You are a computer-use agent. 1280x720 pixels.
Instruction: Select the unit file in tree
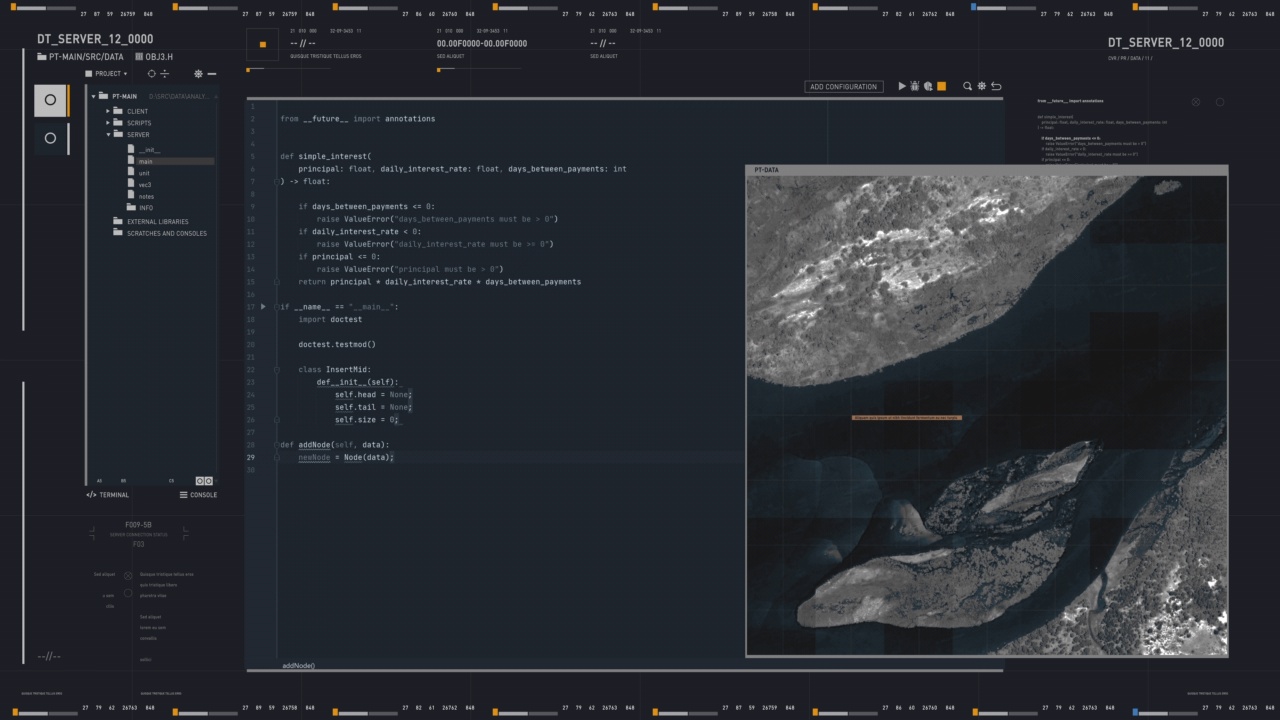(145, 173)
